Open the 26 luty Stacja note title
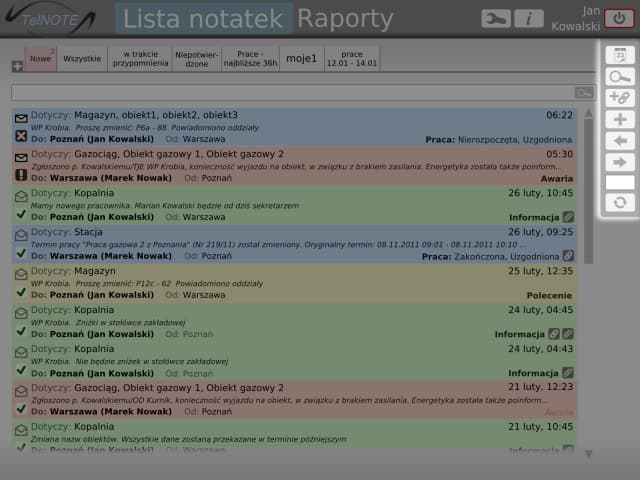The width and height of the screenshot is (640, 480). [88, 232]
